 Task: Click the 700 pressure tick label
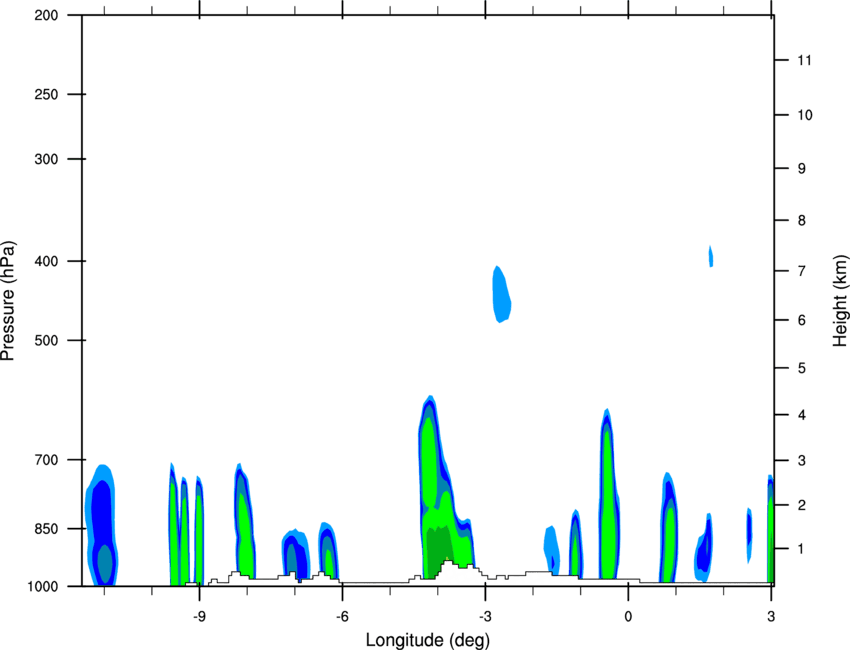pyautogui.click(x=46, y=460)
